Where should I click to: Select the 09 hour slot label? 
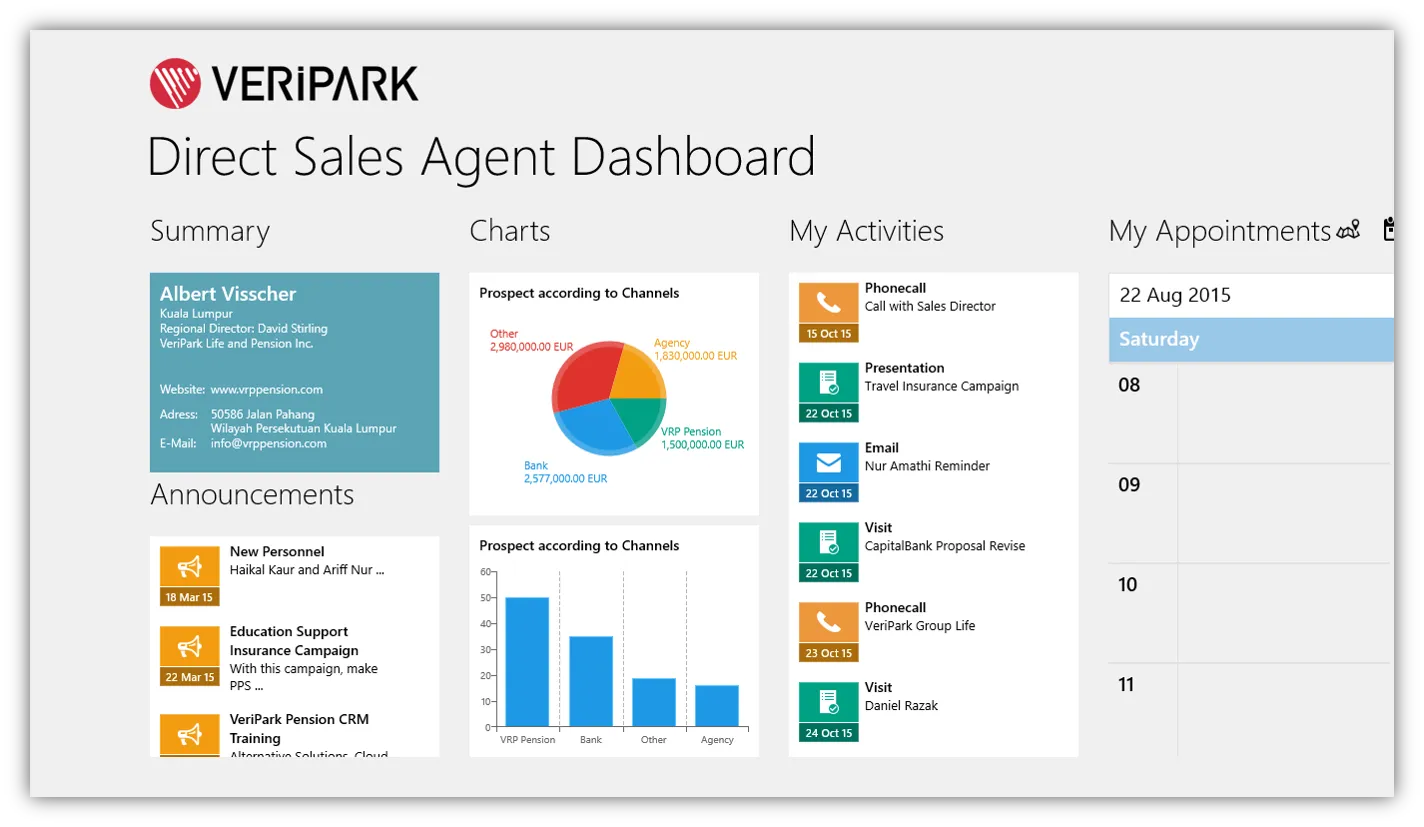tap(1129, 485)
